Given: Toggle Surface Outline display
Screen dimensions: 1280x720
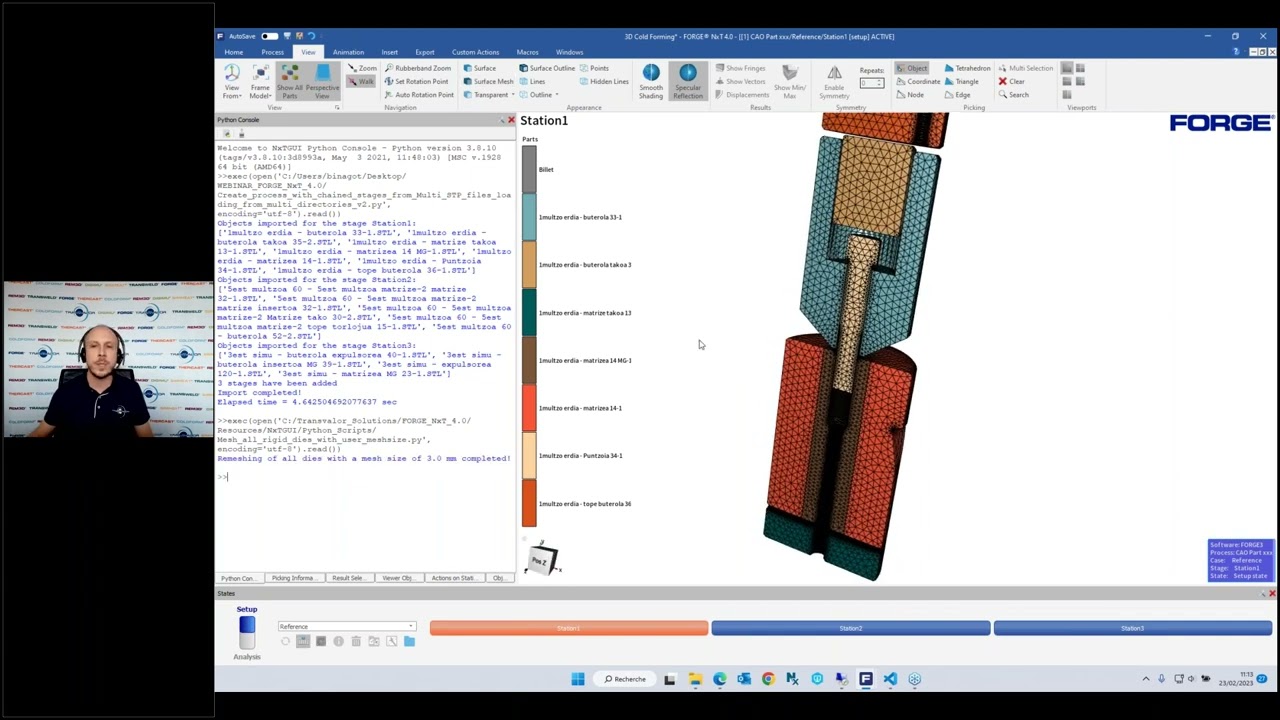Looking at the screenshot, I should point(546,68).
